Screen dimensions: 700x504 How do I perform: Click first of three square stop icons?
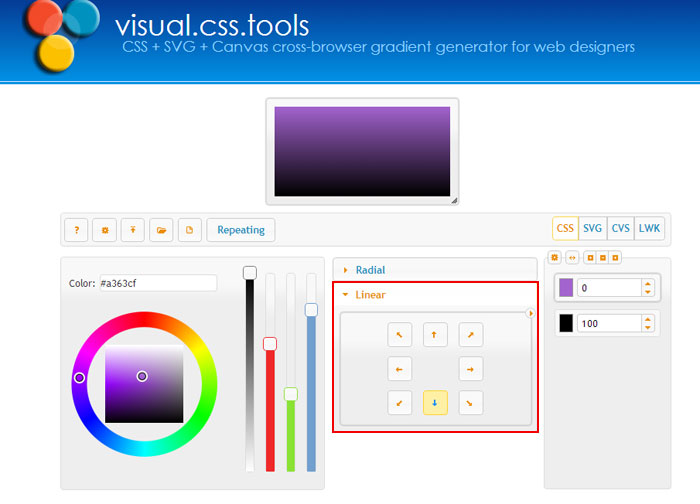[x=590, y=258]
